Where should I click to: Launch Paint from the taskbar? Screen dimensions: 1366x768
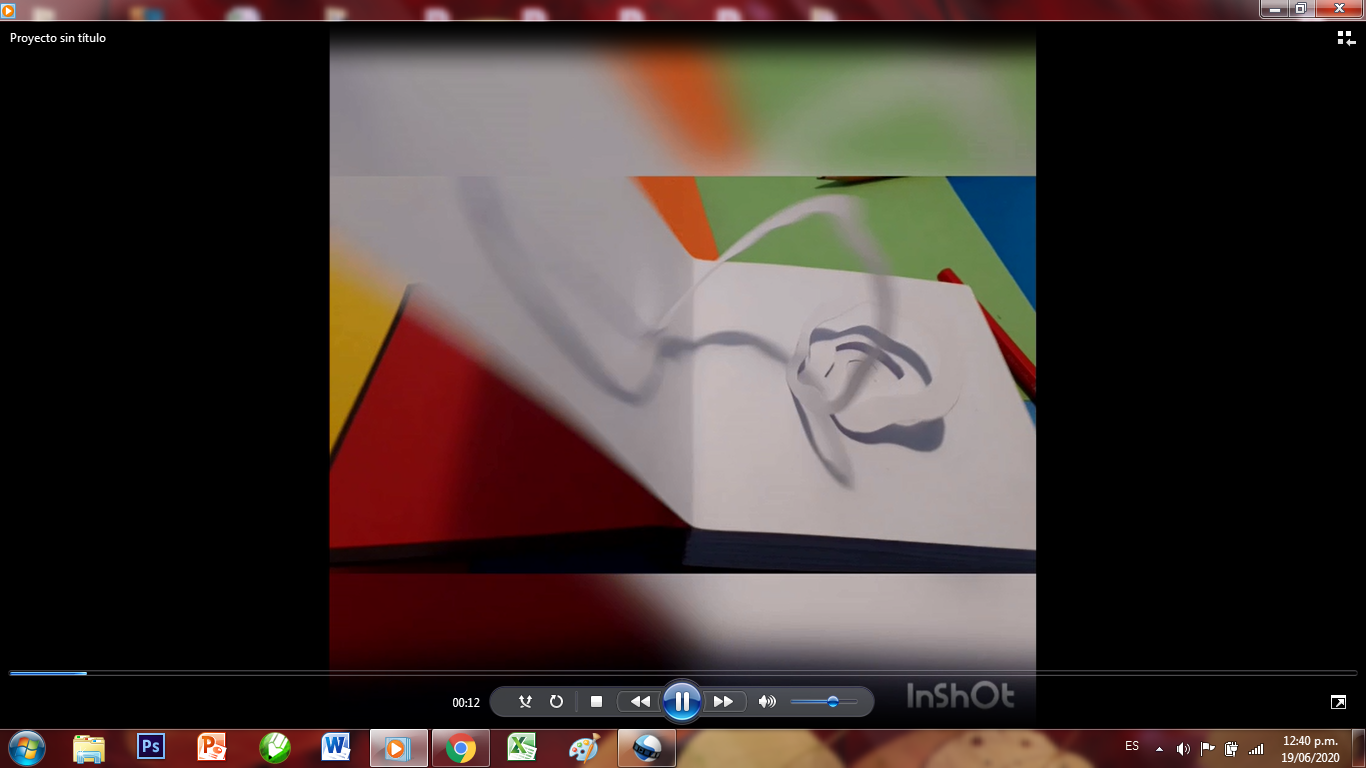click(x=585, y=748)
